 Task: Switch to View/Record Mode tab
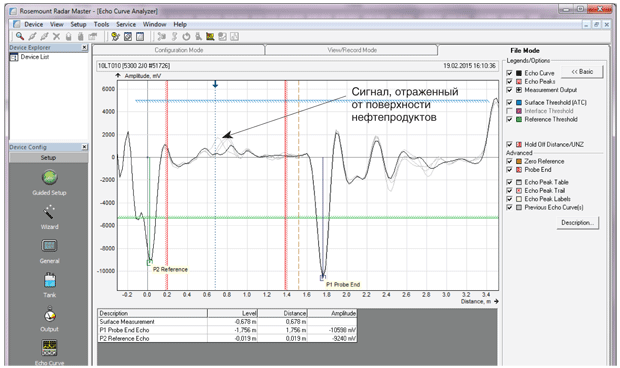coord(352,50)
